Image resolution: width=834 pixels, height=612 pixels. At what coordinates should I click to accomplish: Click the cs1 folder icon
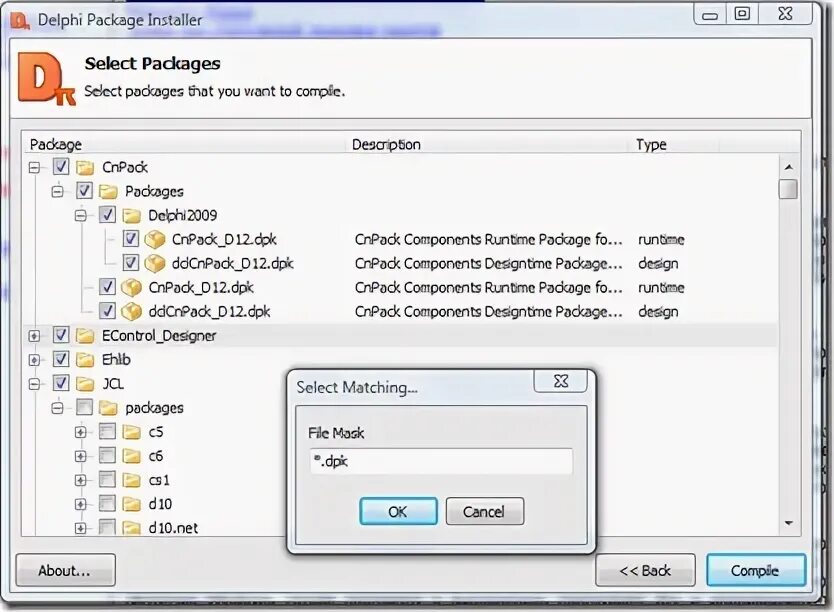(x=131, y=480)
